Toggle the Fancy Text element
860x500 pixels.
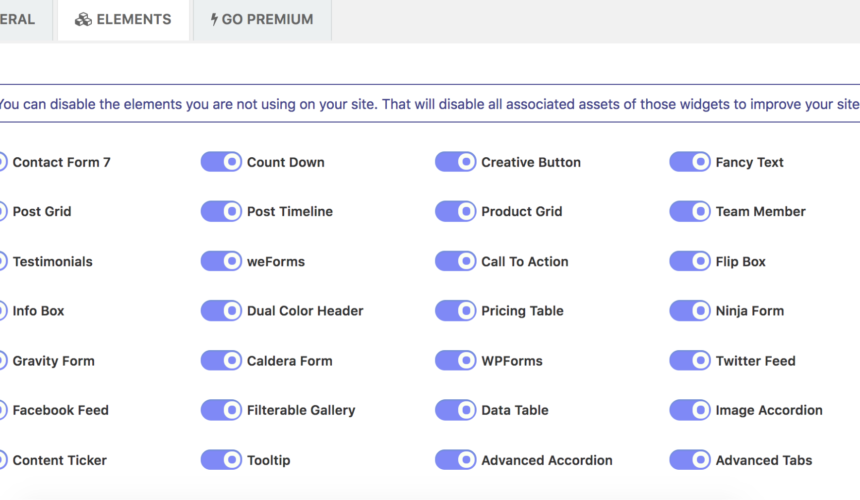click(690, 162)
